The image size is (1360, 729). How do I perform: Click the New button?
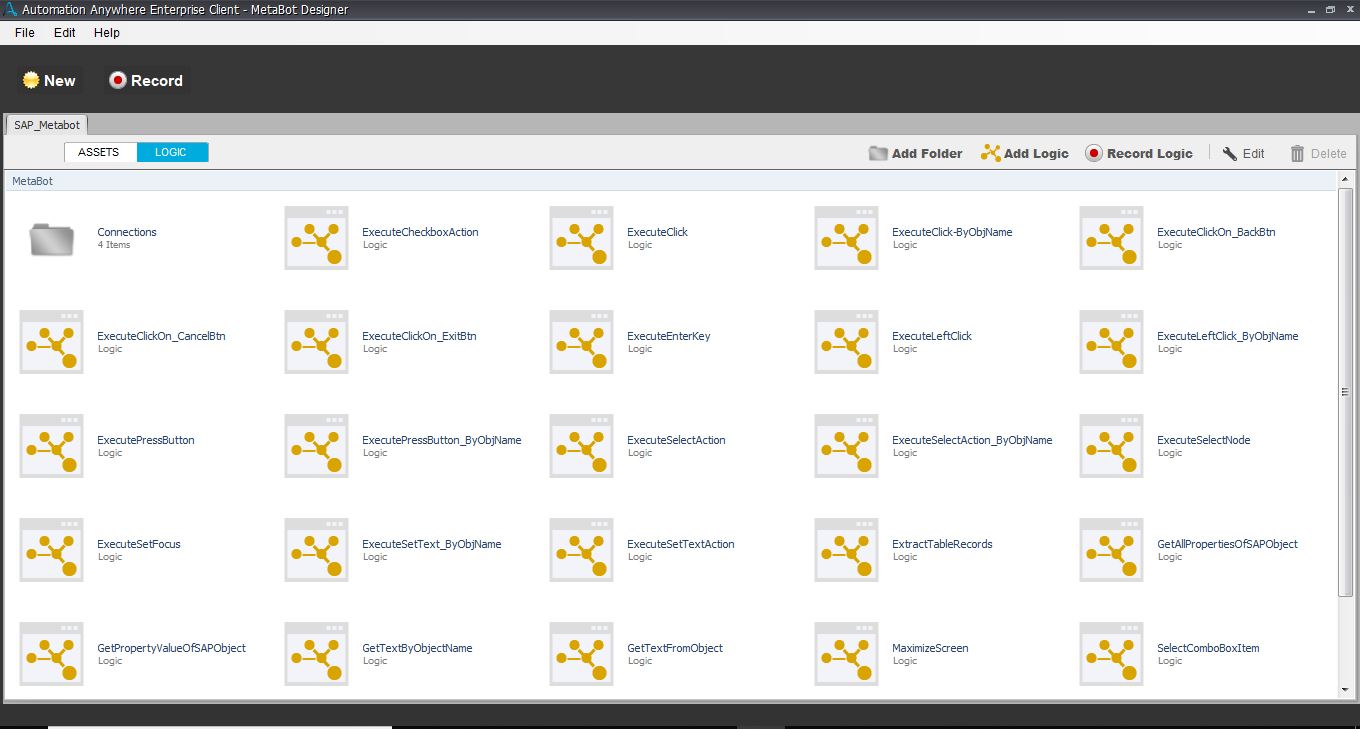click(50, 81)
